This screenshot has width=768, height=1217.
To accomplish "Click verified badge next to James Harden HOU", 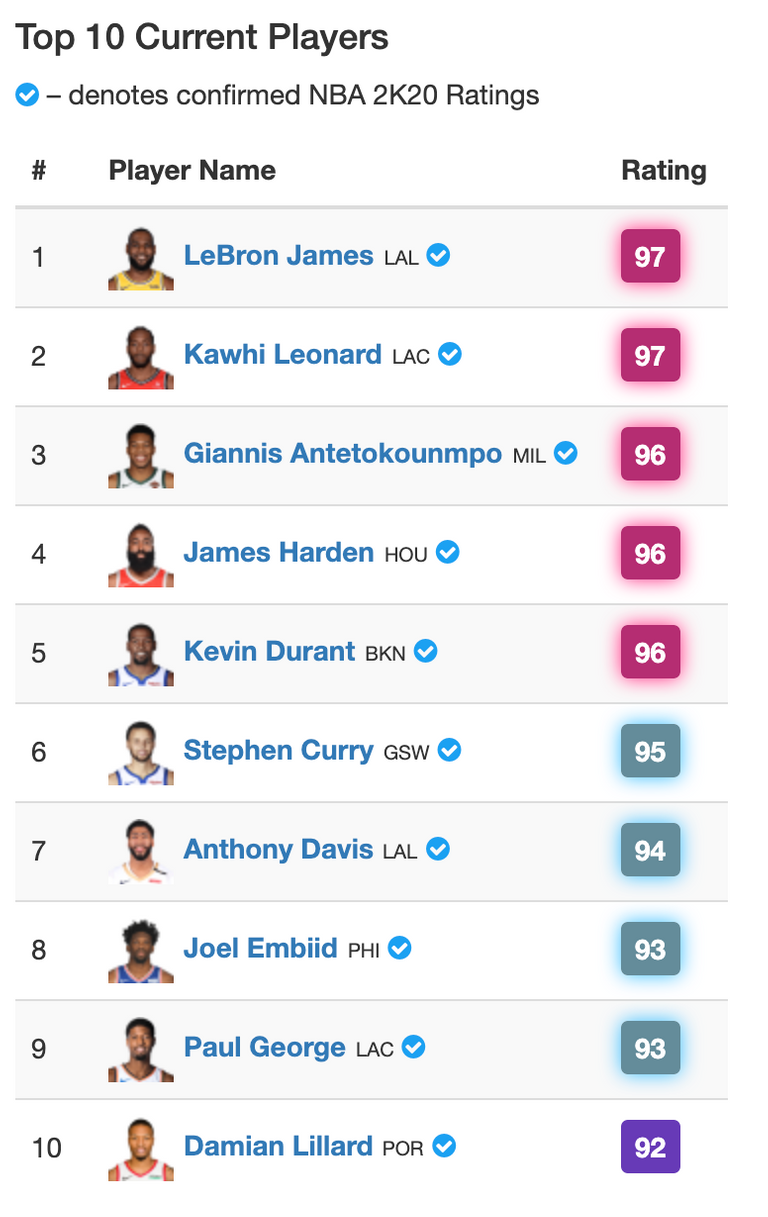I will (448, 553).
